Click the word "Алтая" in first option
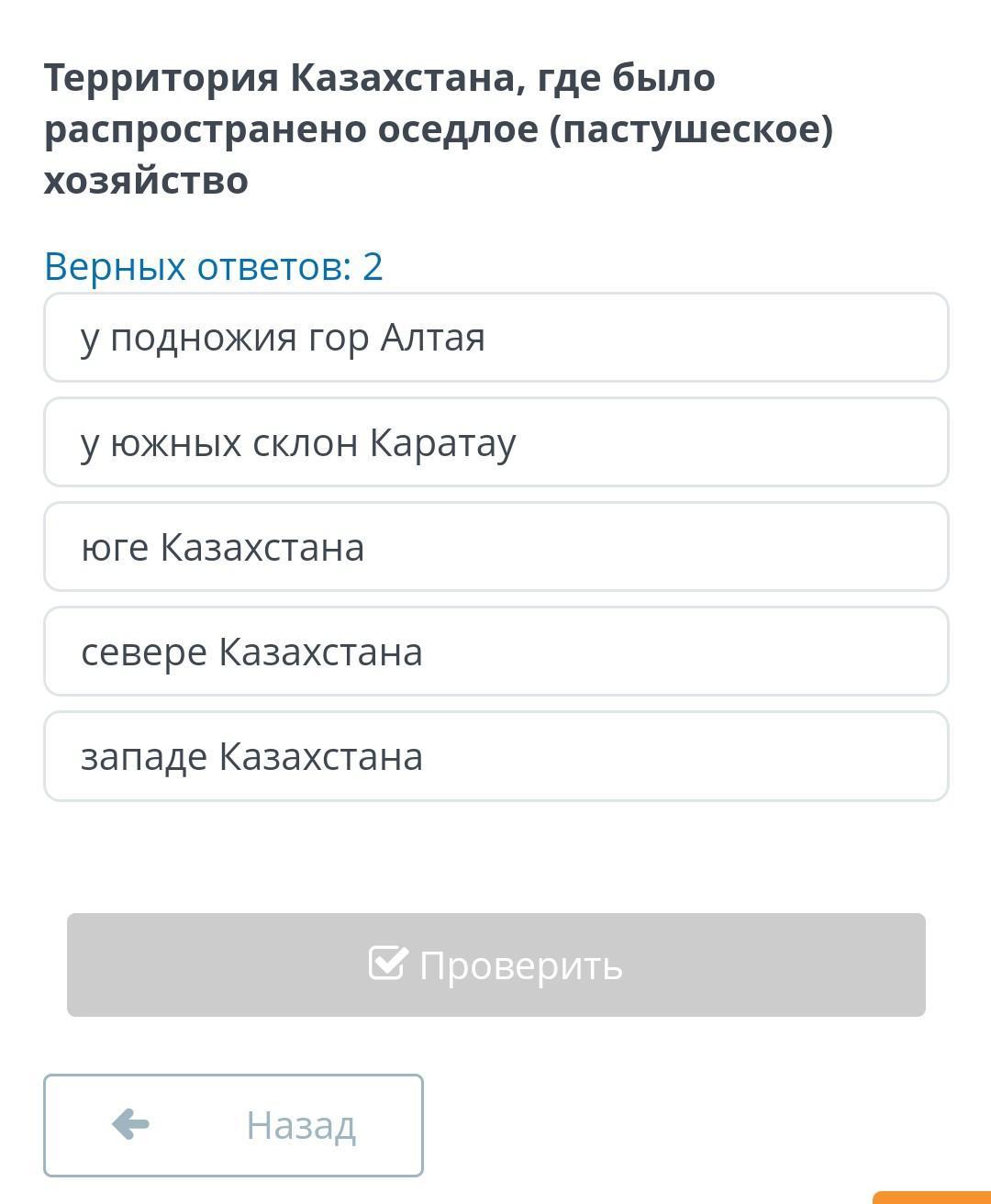 tap(432, 338)
